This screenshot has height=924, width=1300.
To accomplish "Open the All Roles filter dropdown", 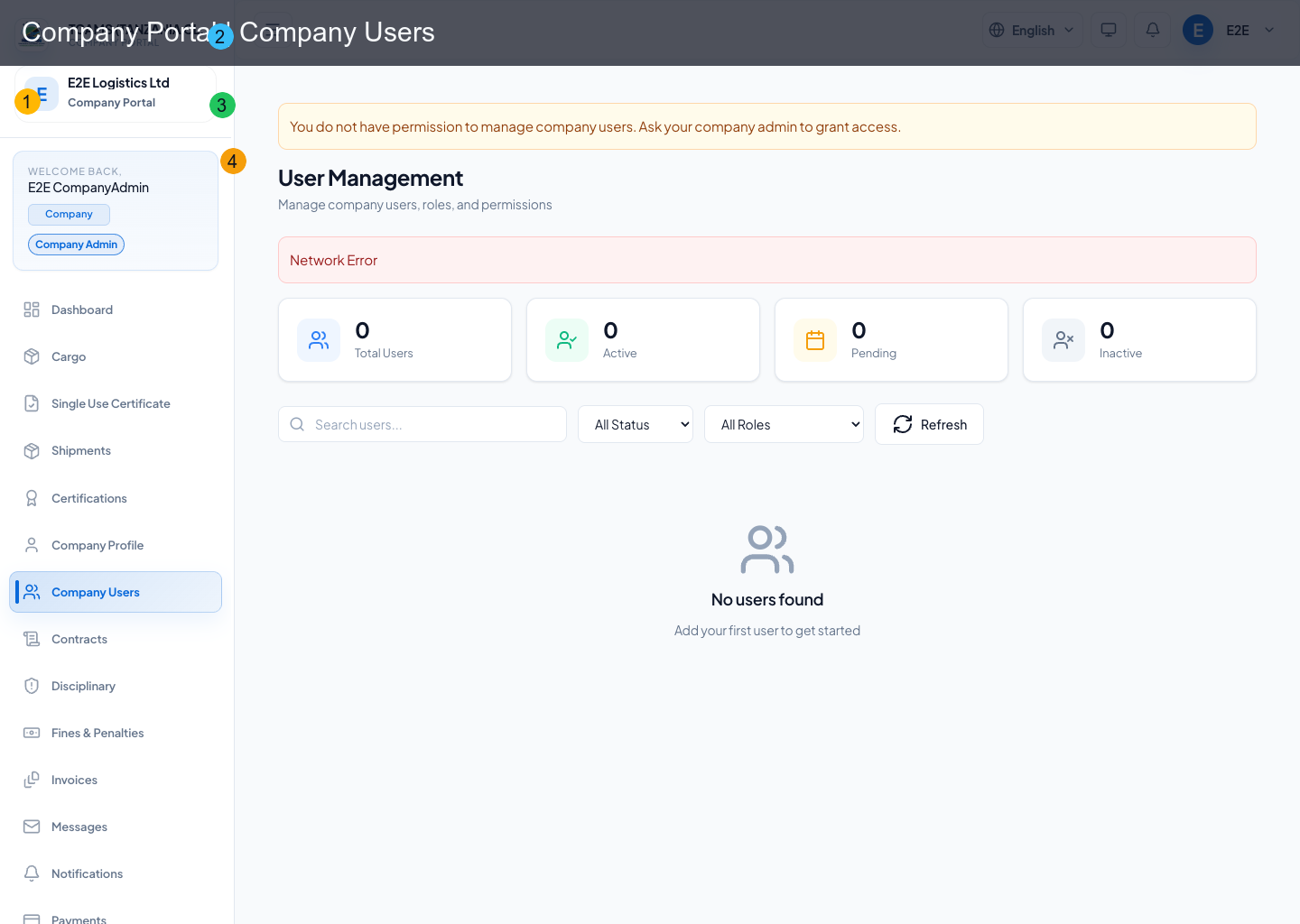I will (x=784, y=424).
